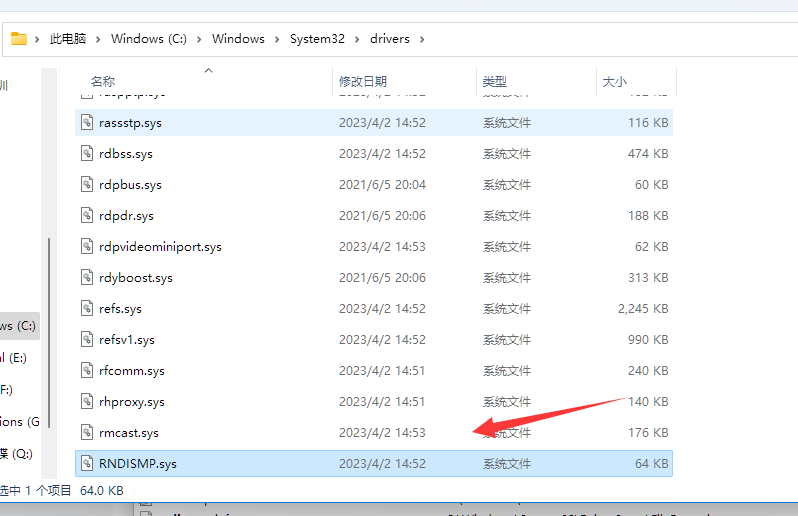The height and width of the screenshot is (516, 798).
Task: Expand the chevron after System32 breadcrumb
Action: tap(357, 39)
